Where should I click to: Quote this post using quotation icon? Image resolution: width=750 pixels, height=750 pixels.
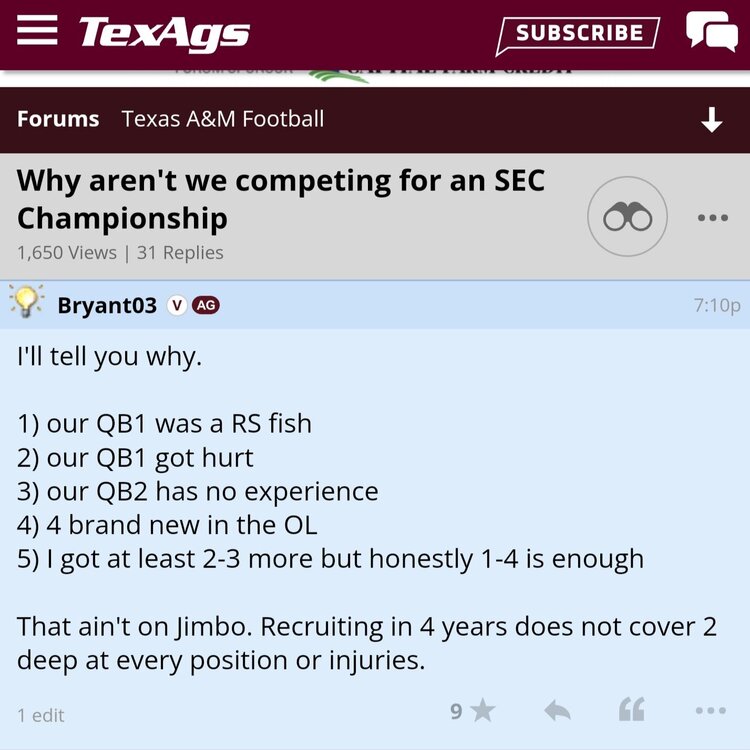[x=631, y=711]
